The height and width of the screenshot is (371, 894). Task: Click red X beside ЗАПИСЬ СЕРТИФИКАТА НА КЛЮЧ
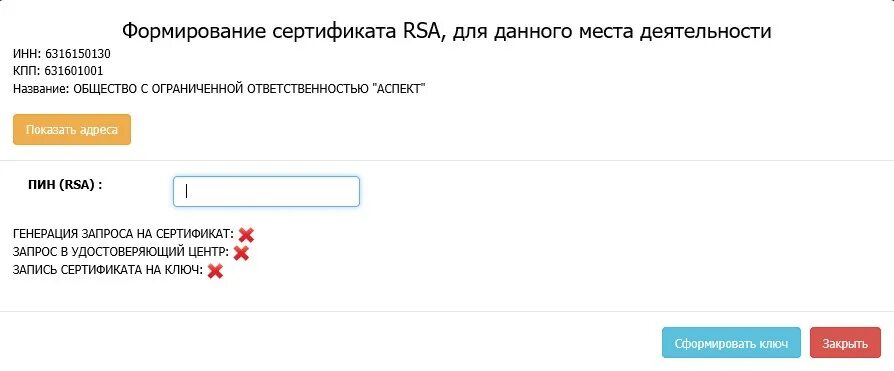[215, 271]
